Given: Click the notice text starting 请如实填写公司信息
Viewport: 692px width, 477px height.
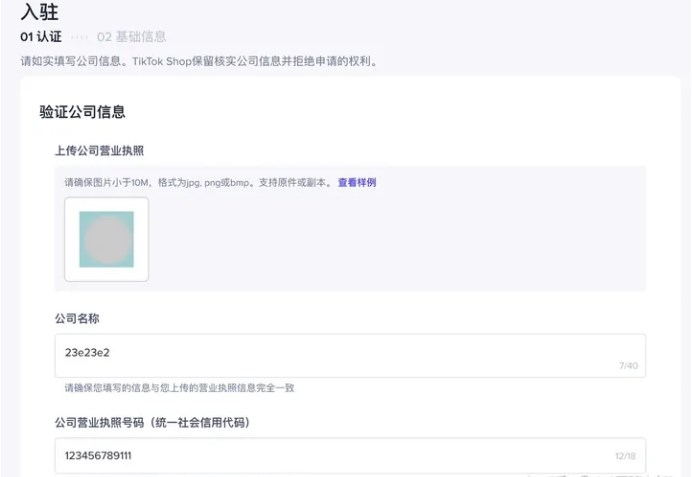Looking at the screenshot, I should pos(199,61).
